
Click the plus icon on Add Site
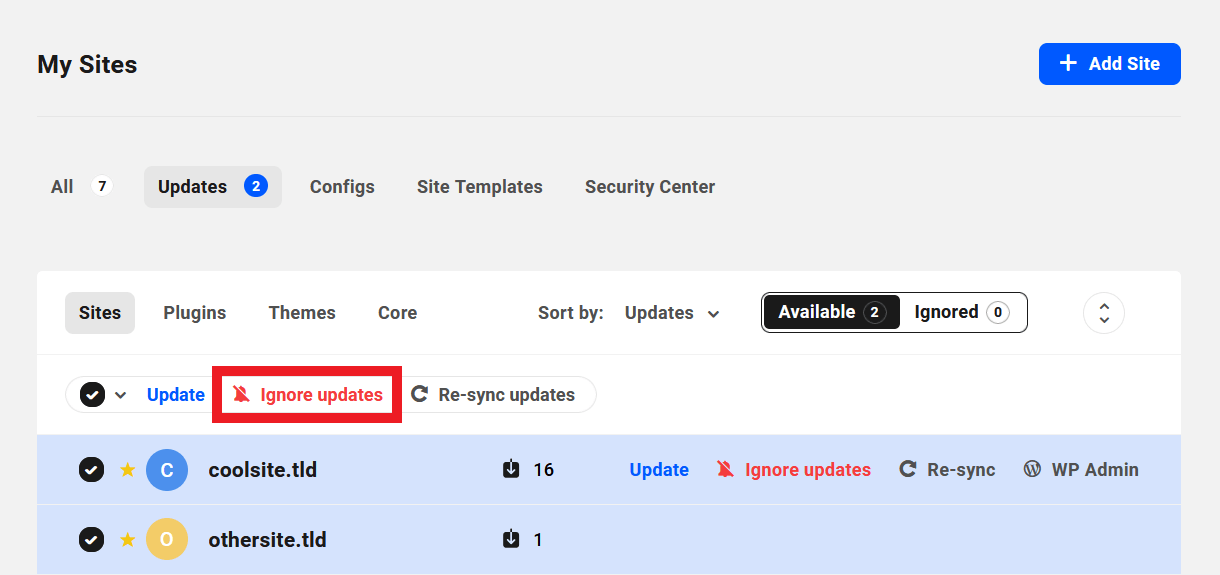tap(1069, 63)
